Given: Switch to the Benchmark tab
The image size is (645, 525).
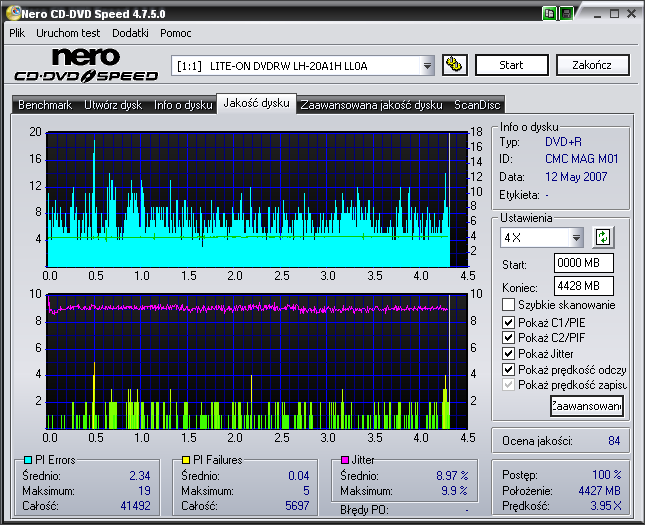Looking at the screenshot, I should (45, 105).
